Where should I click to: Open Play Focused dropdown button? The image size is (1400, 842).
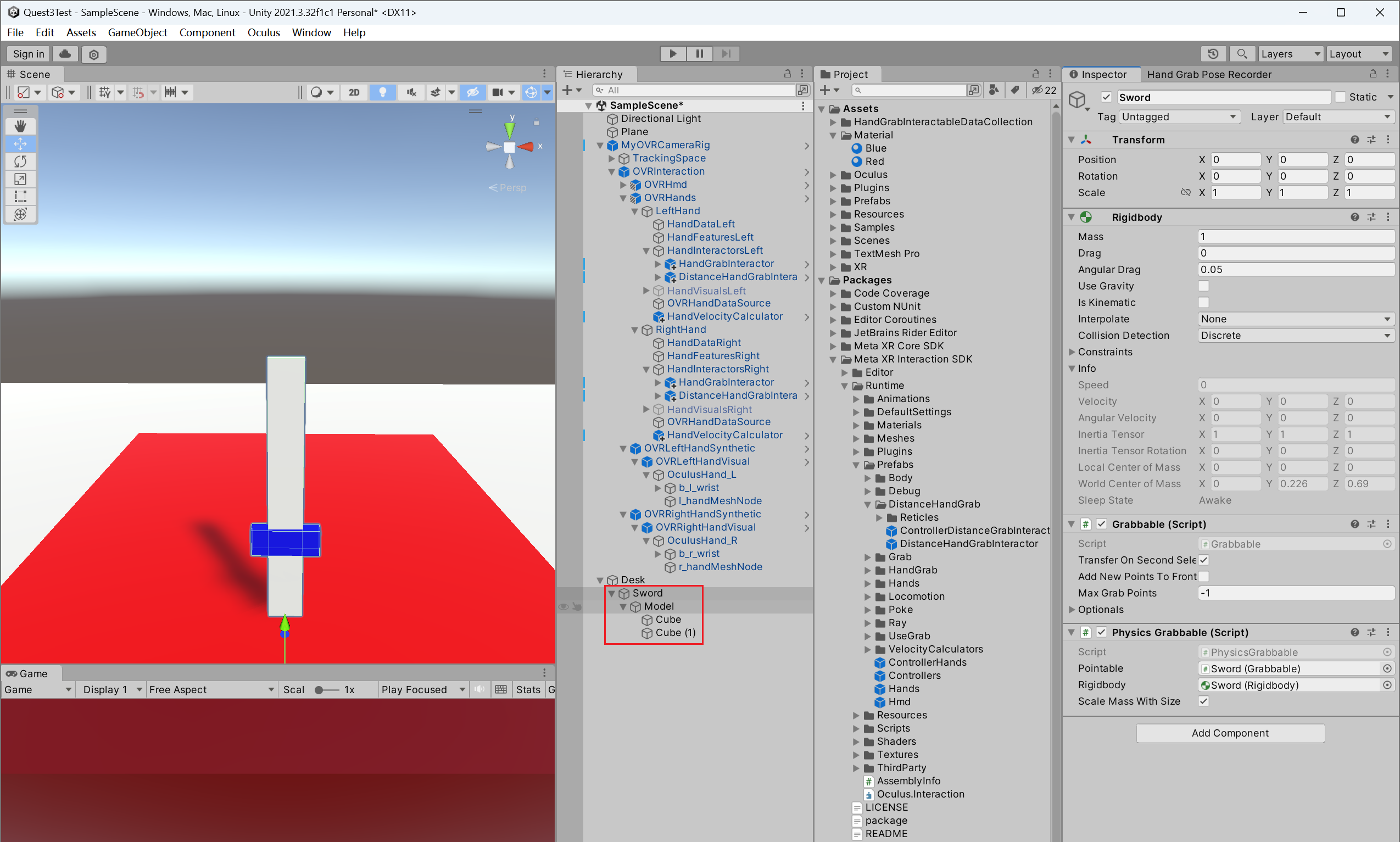pos(422,689)
